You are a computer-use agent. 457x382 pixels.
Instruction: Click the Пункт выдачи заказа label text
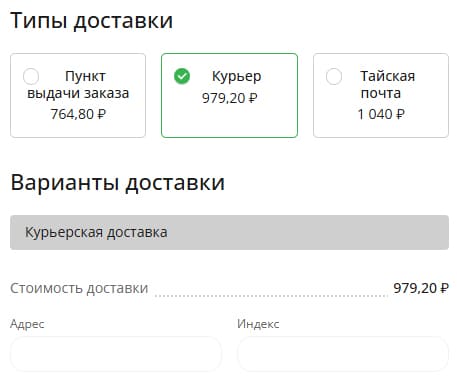click(x=78, y=85)
